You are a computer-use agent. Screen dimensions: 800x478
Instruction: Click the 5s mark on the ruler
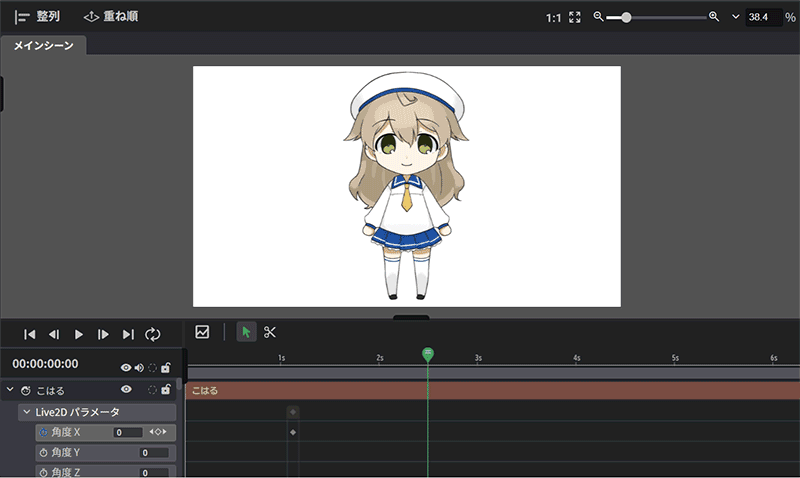(675, 358)
